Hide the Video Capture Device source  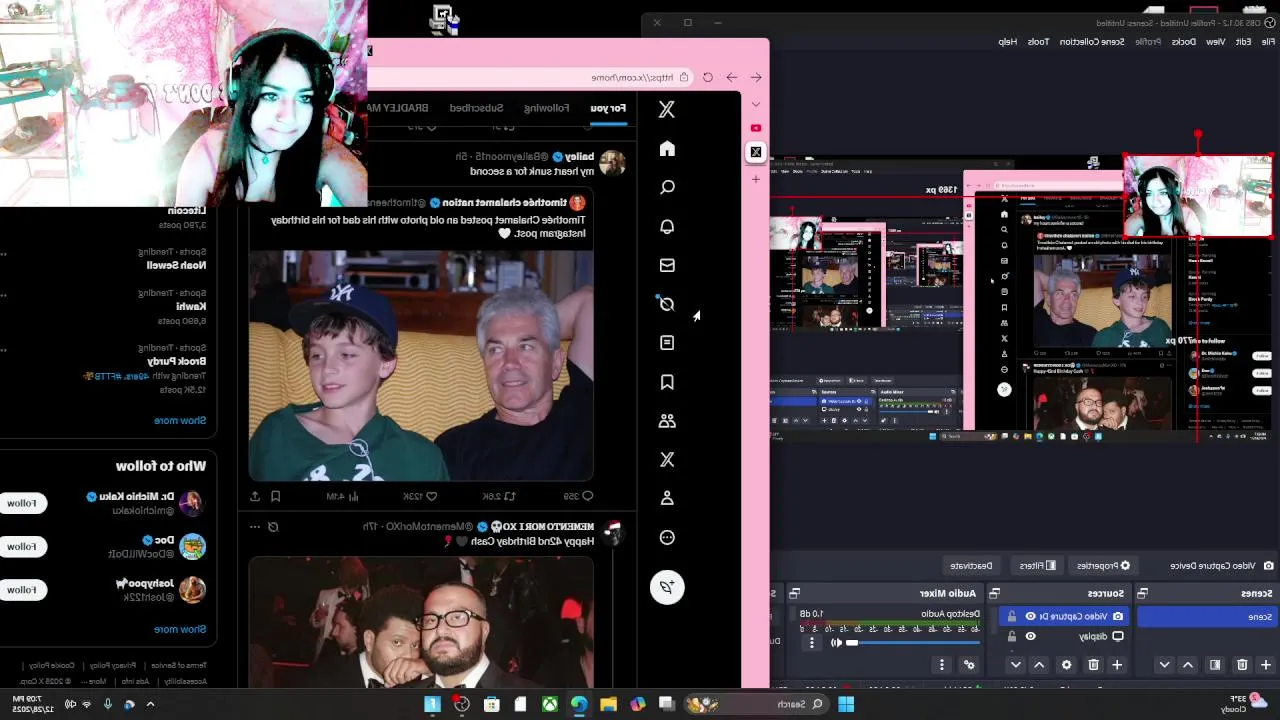pyautogui.click(x=1030, y=616)
